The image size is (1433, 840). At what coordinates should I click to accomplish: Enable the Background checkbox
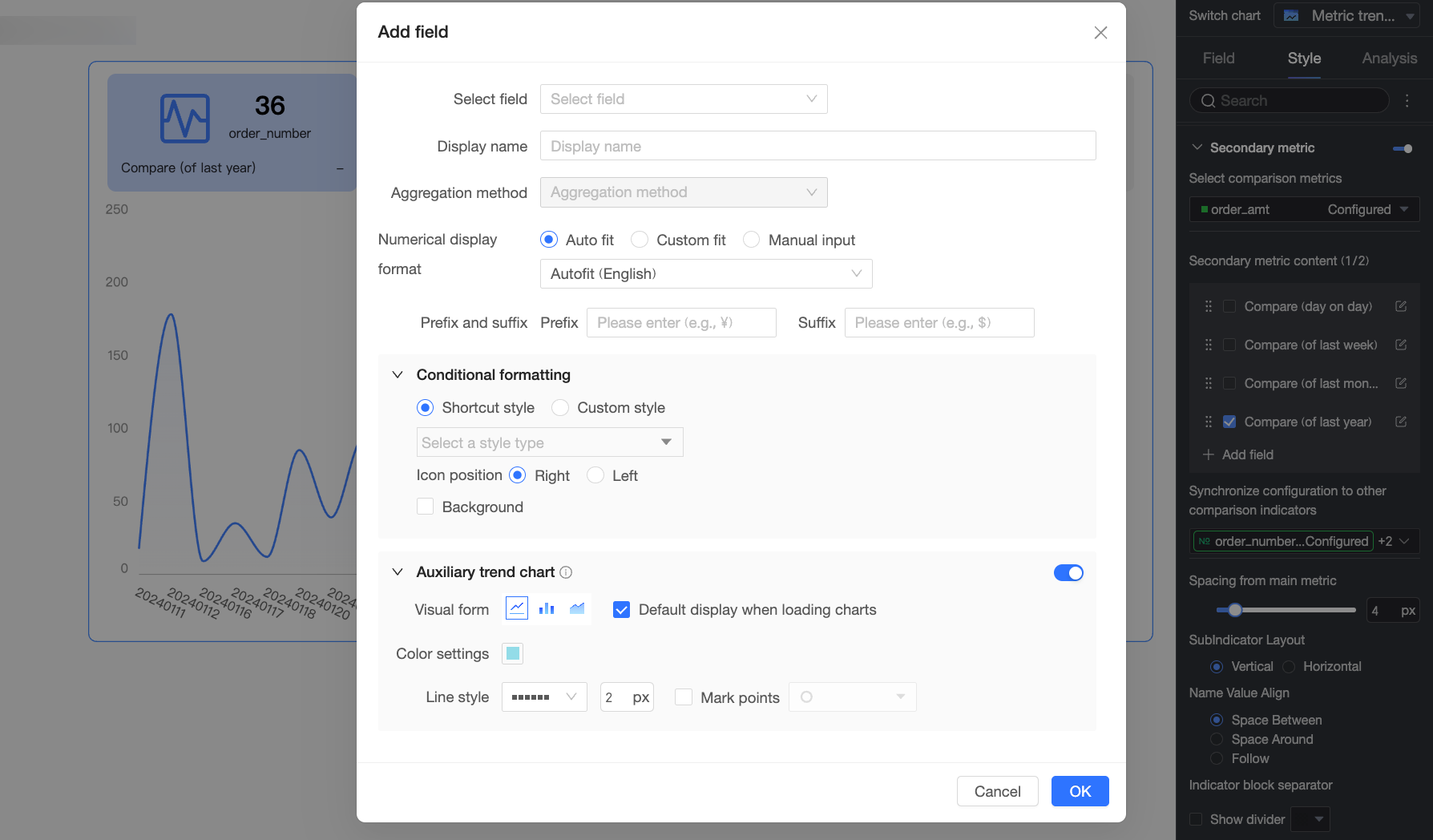[426, 507]
